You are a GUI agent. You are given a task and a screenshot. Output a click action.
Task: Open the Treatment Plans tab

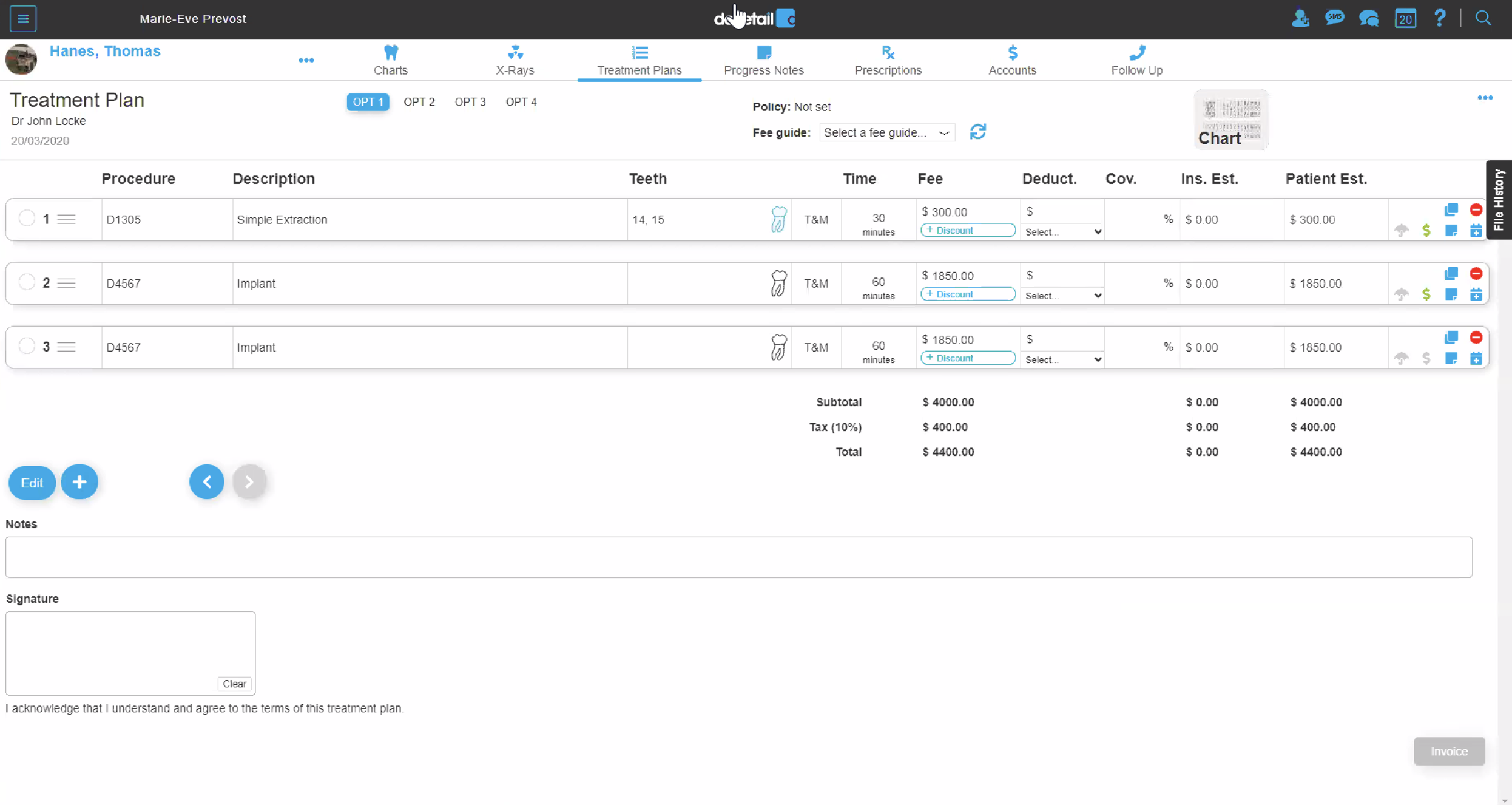pos(640,59)
